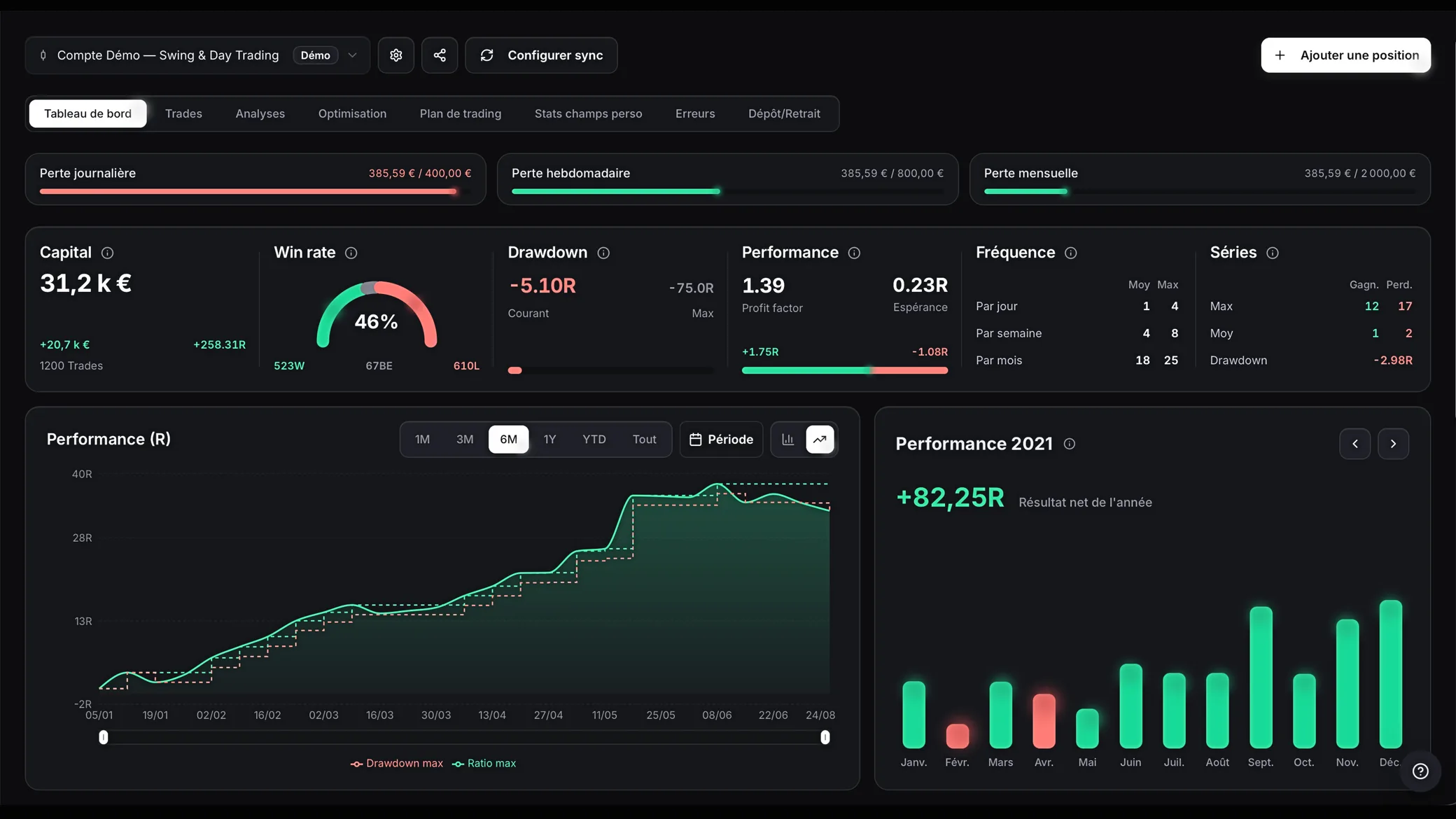Screen dimensions: 1456x819
Task: Click the Déc. bar in yearly chart
Action: [x=1391, y=674]
